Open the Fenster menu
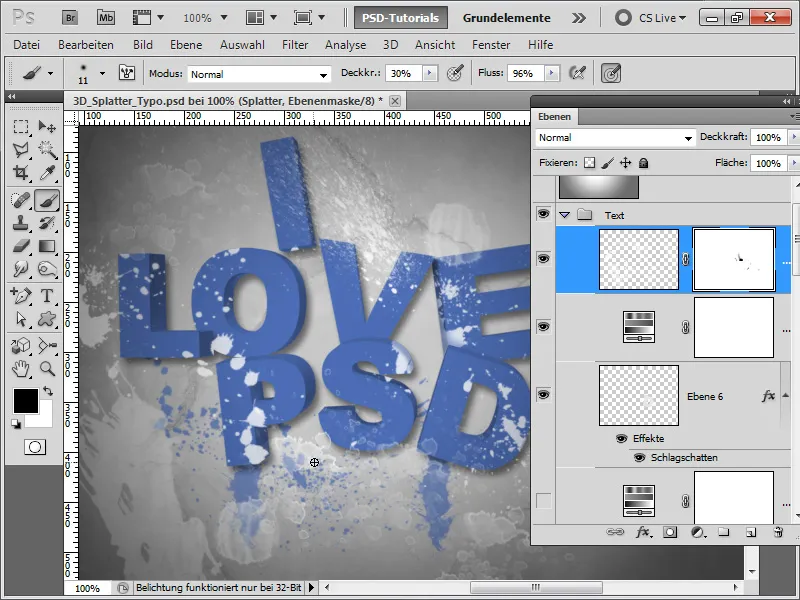Image resolution: width=800 pixels, height=600 pixels. 491,45
